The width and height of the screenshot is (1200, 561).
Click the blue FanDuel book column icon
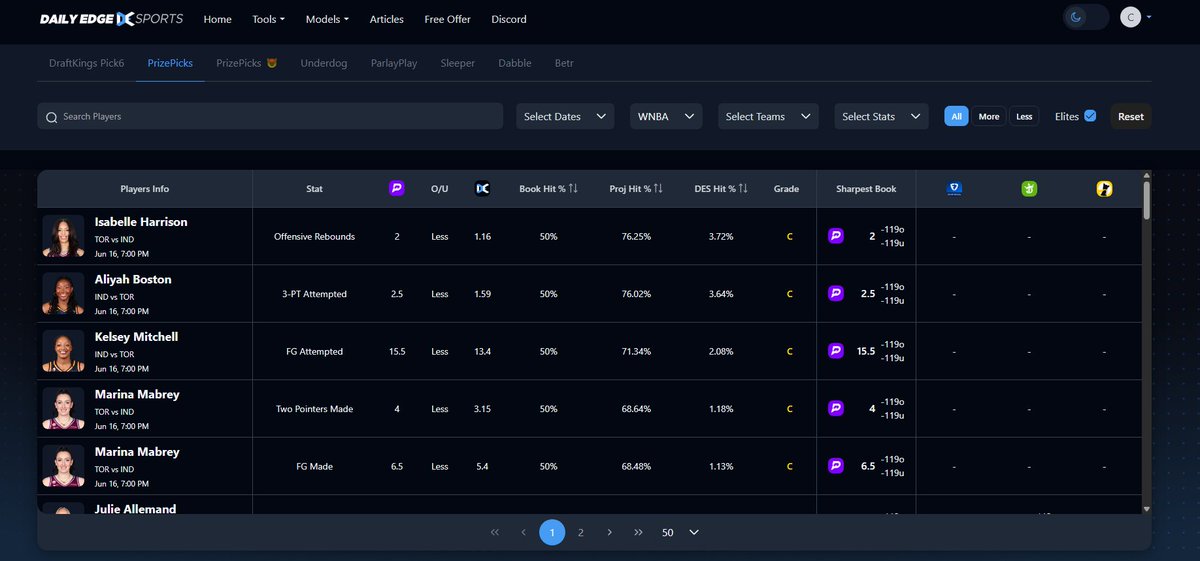pyautogui.click(x=954, y=188)
